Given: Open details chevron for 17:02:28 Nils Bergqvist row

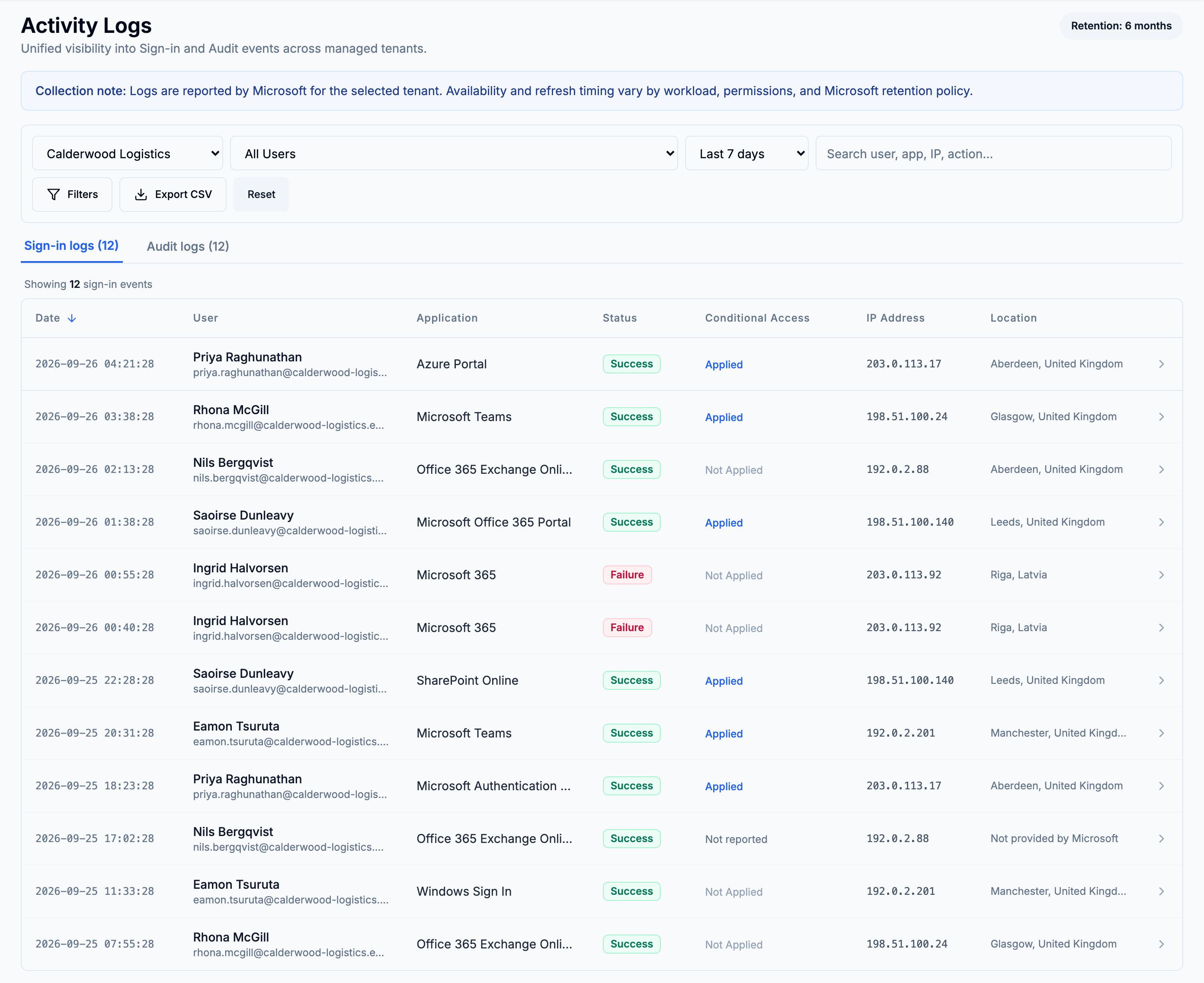Looking at the screenshot, I should coord(1162,838).
